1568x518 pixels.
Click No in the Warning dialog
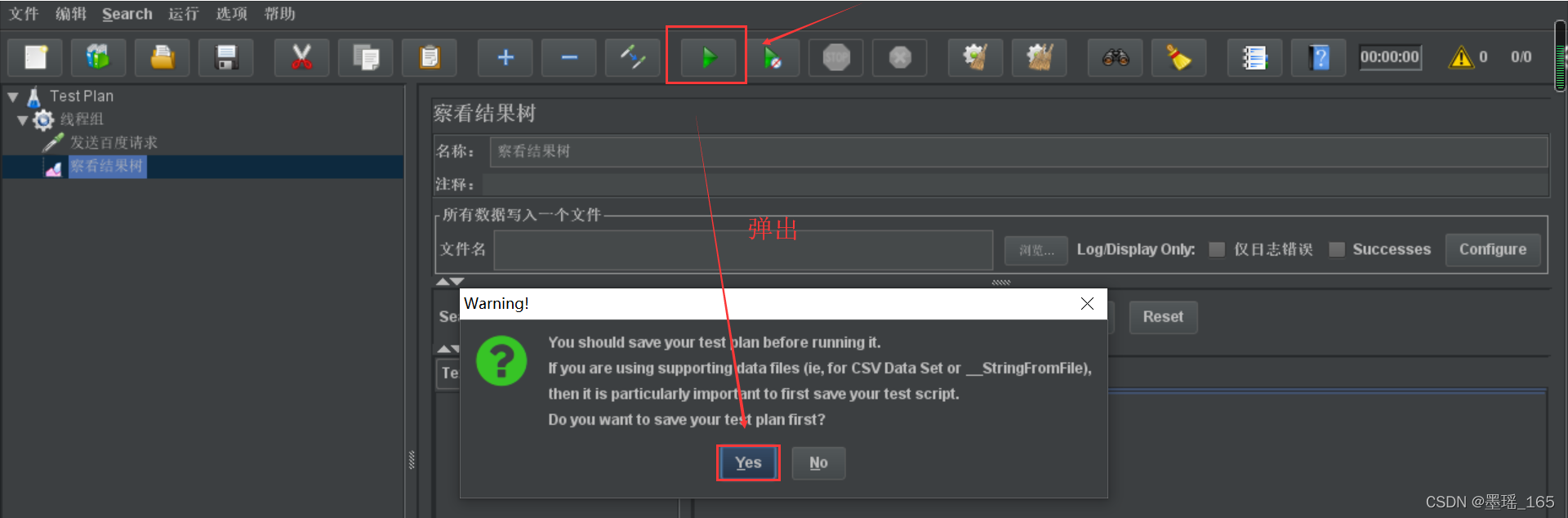point(818,462)
